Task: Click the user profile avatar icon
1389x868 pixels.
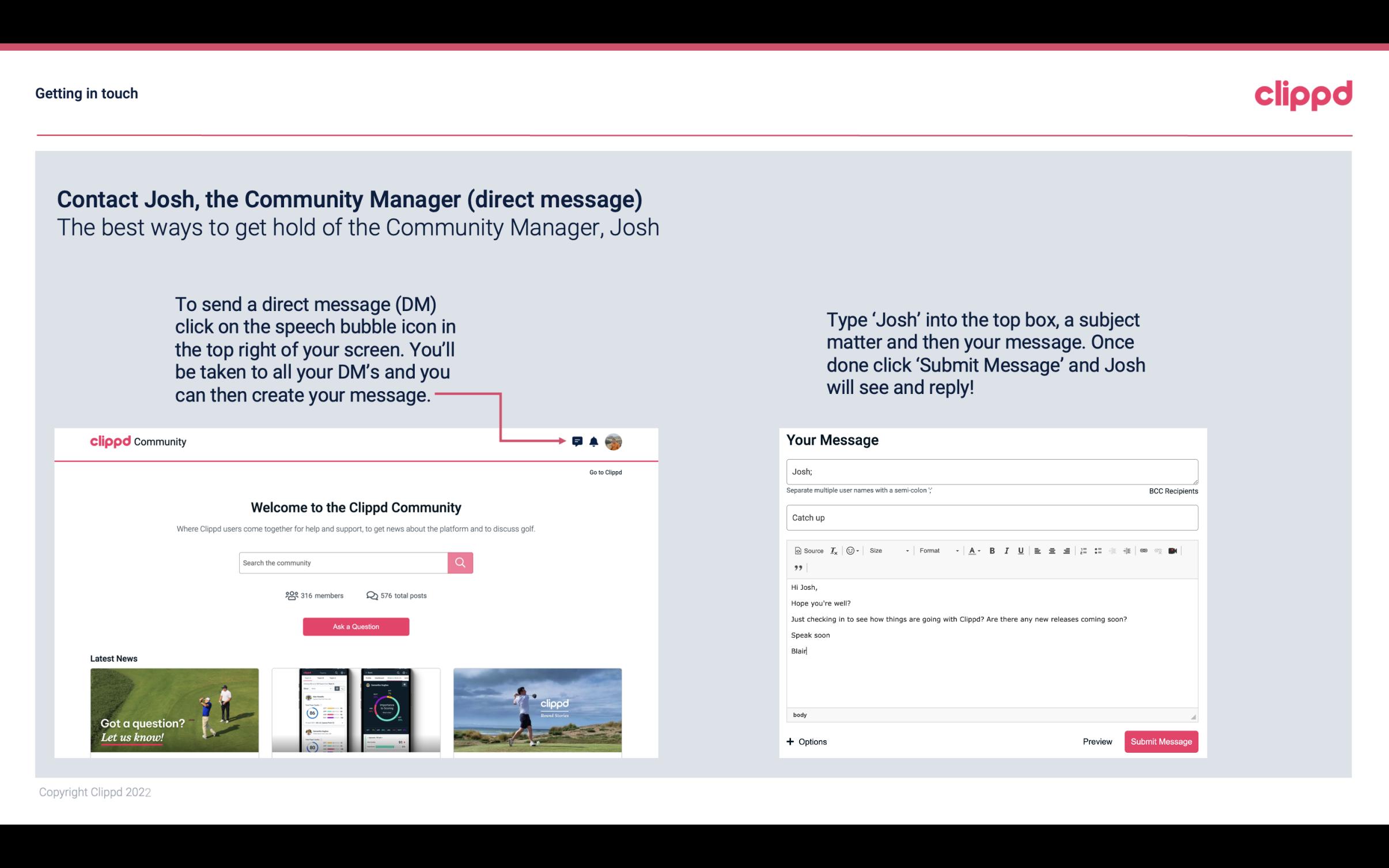Action: tap(614, 442)
